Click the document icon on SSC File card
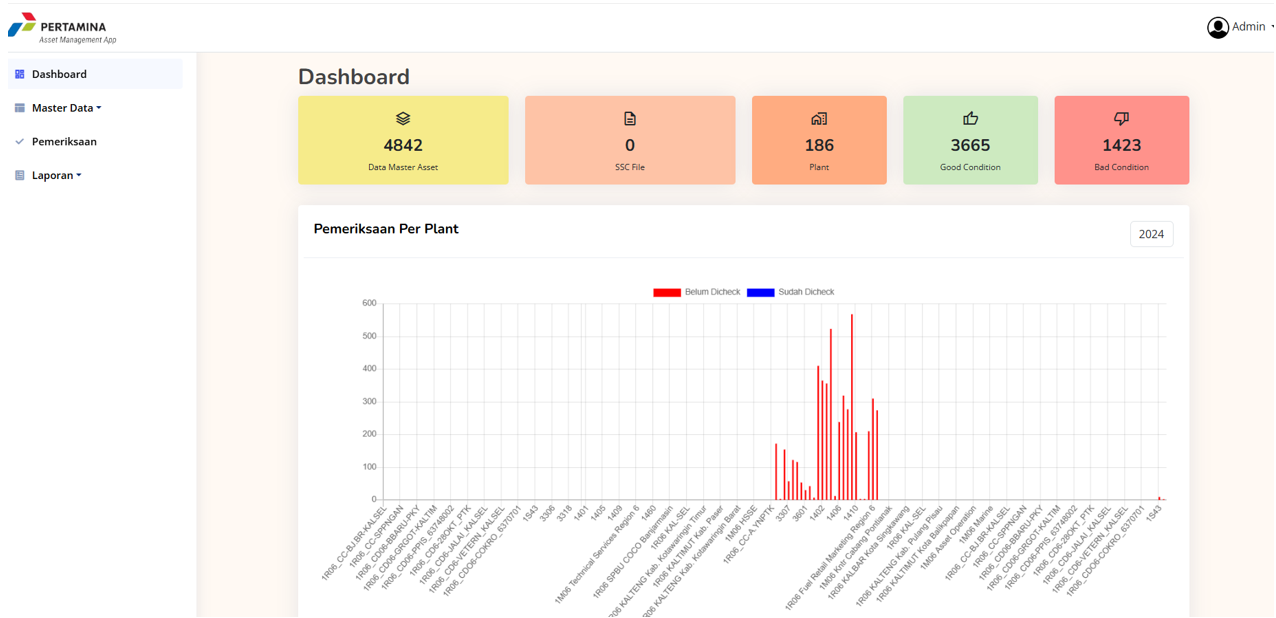 630,119
